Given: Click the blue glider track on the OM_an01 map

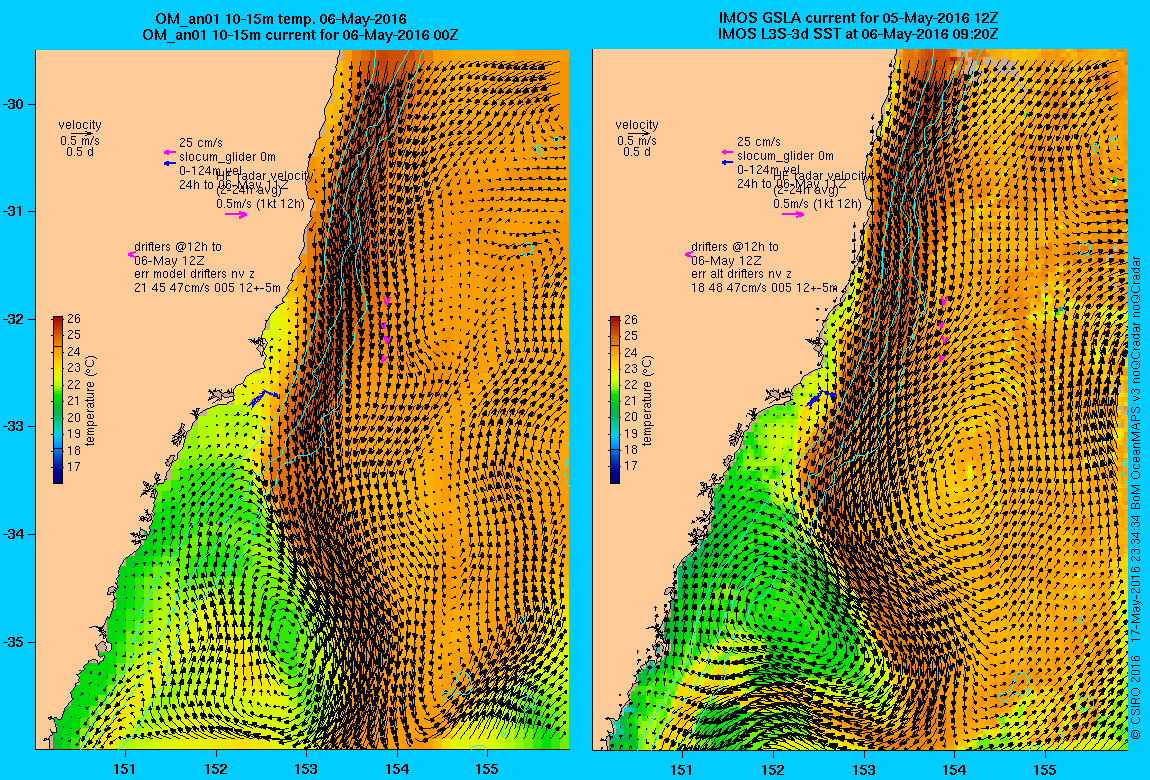Looking at the screenshot, I should pos(263,398).
